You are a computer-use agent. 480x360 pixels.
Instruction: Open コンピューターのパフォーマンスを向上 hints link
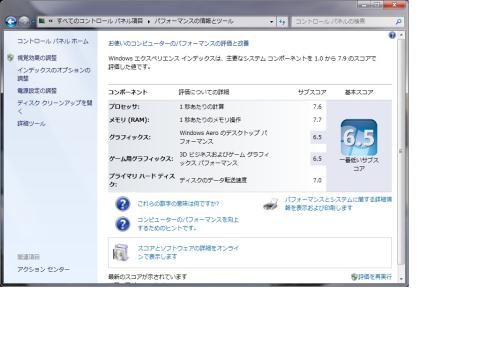(188, 224)
